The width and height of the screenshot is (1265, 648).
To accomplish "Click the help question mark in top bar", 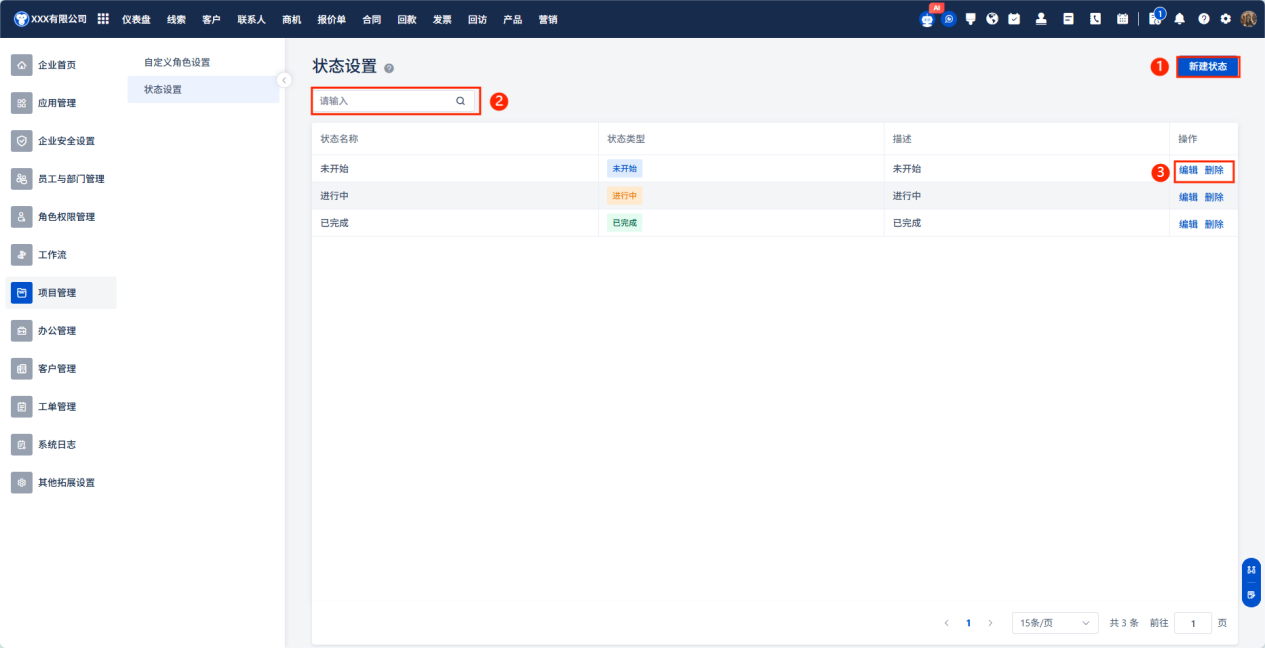I will coord(1203,19).
